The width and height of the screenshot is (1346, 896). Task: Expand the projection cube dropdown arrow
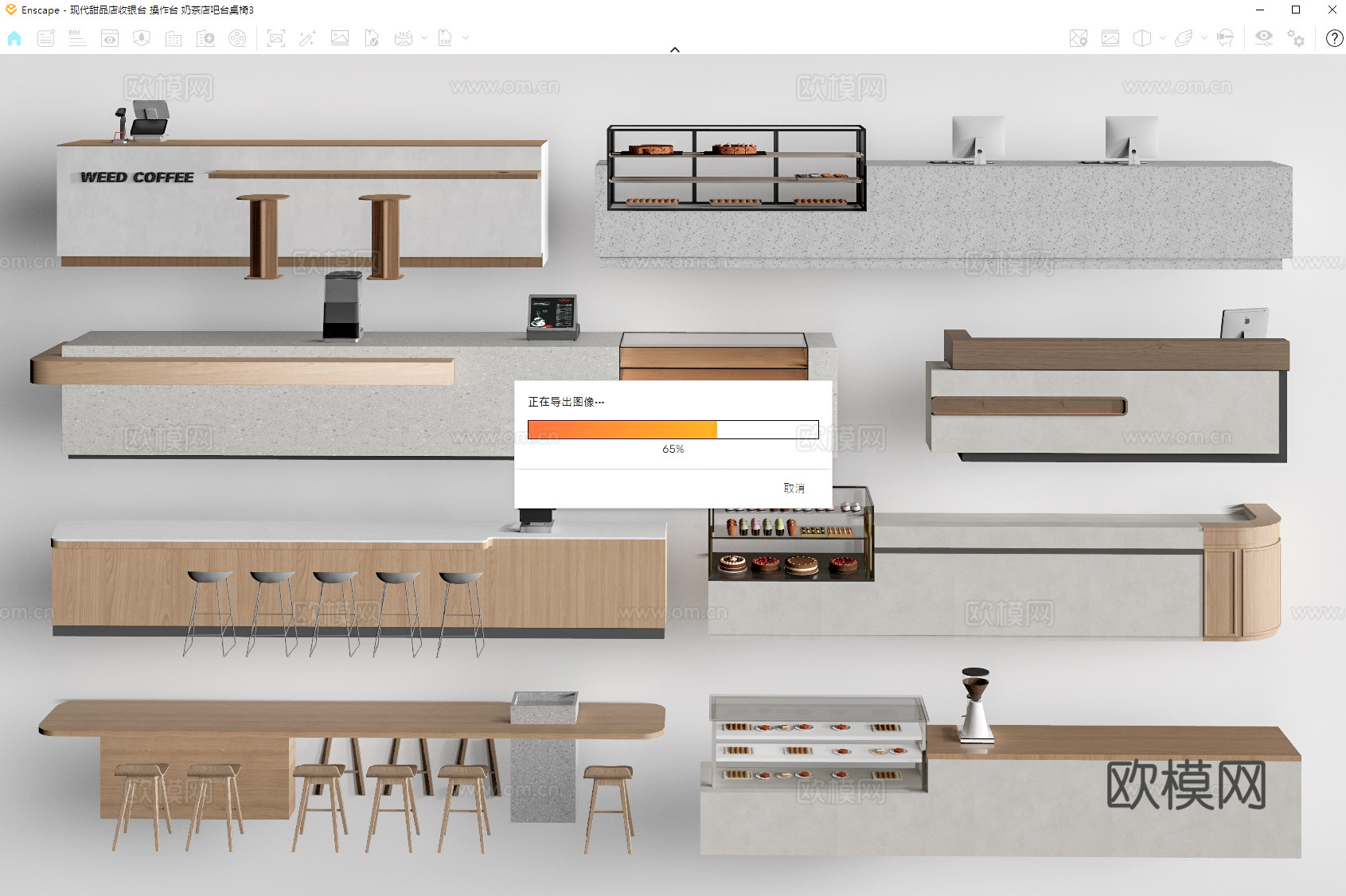[1163, 37]
